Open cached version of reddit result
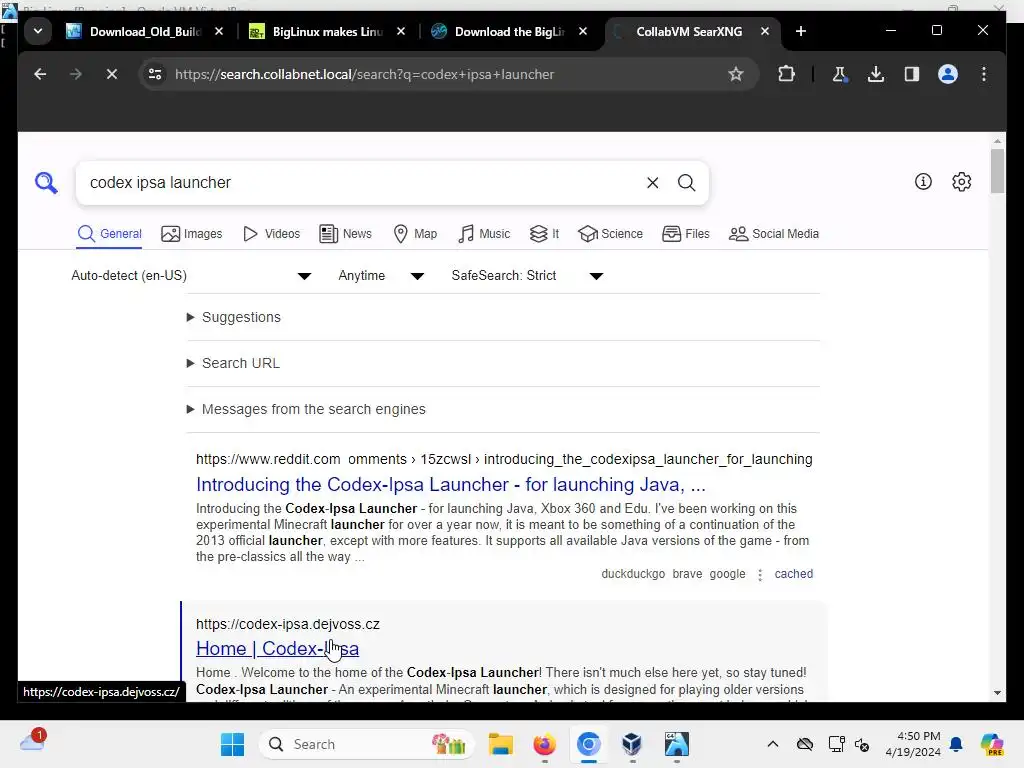The height and width of the screenshot is (768, 1024). tap(793, 574)
